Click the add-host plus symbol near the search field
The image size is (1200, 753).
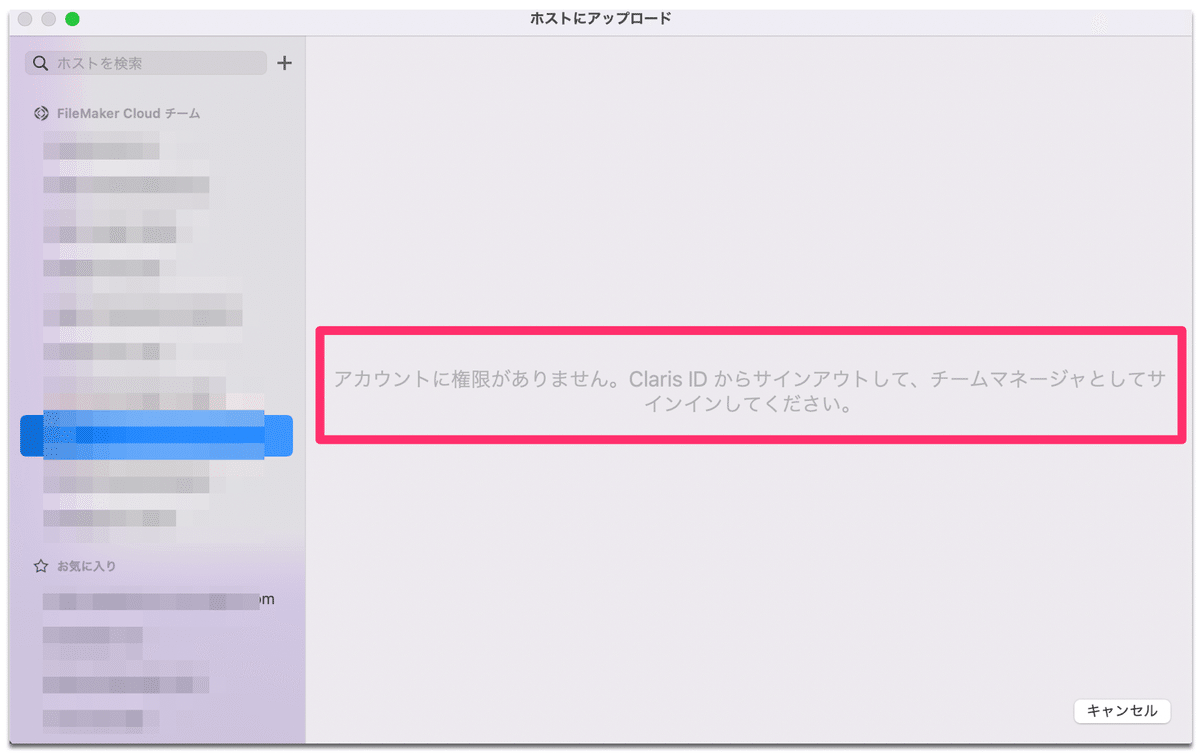tap(284, 62)
